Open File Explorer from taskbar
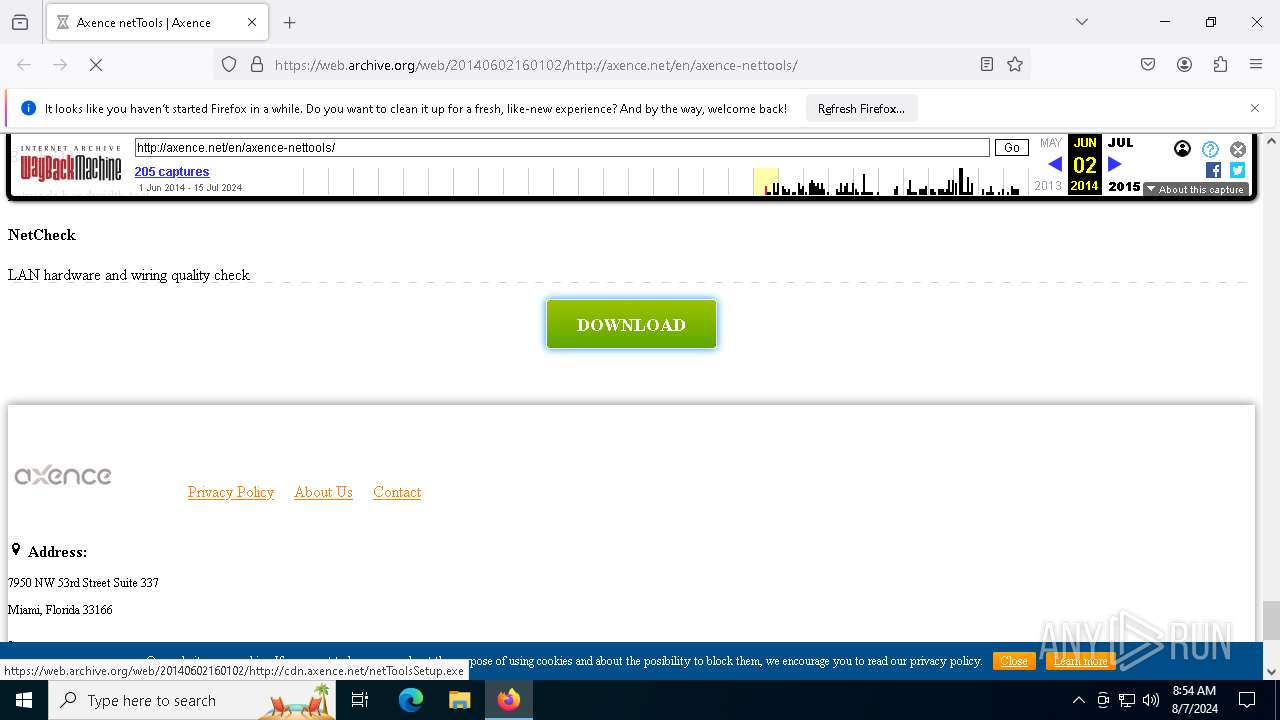The image size is (1280, 720). [460, 700]
